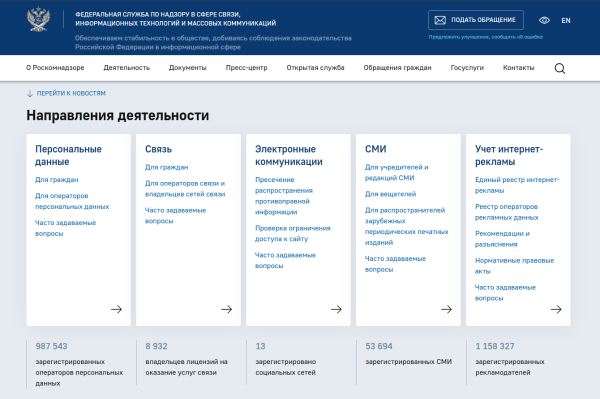Open FAQ link in Учет интернет-рекламы card

click(505, 293)
